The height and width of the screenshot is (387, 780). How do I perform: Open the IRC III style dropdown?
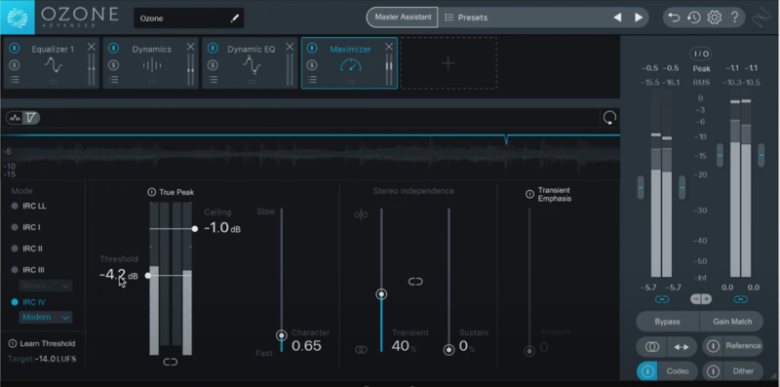45,286
